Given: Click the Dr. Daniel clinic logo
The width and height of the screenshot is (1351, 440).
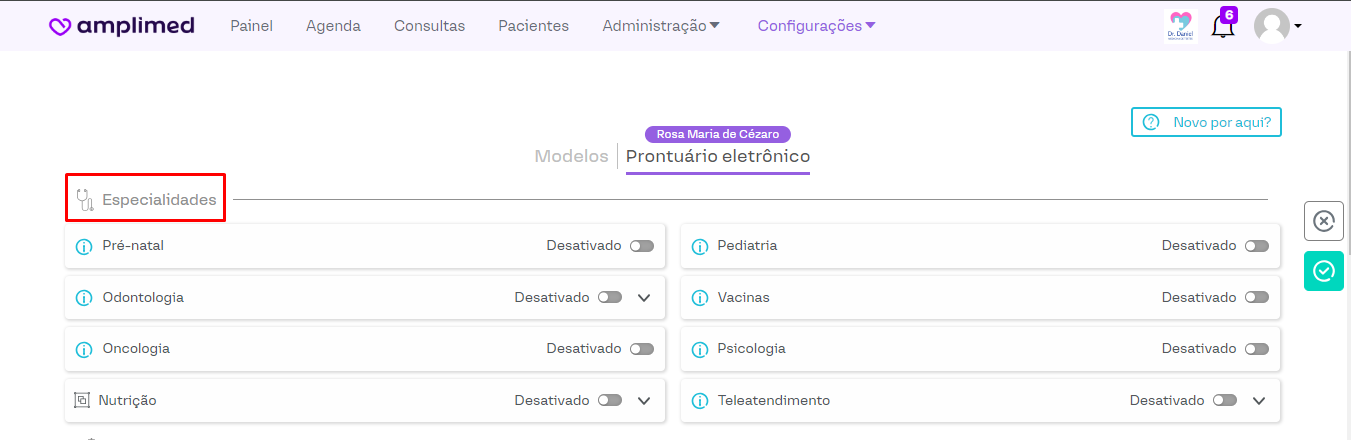Looking at the screenshot, I should (1181, 27).
